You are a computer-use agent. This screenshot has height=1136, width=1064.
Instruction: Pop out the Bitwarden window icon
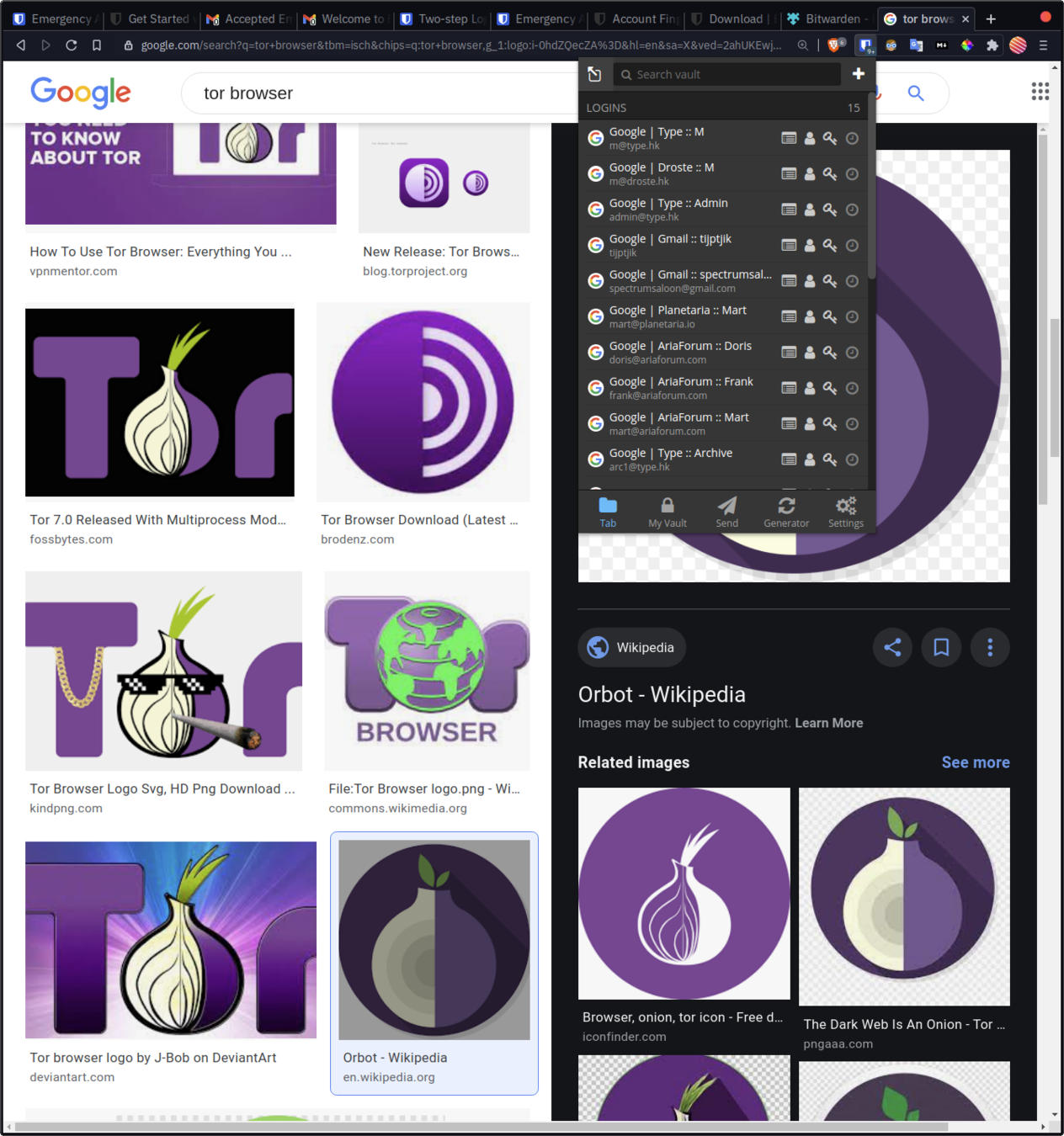pyautogui.click(x=594, y=74)
